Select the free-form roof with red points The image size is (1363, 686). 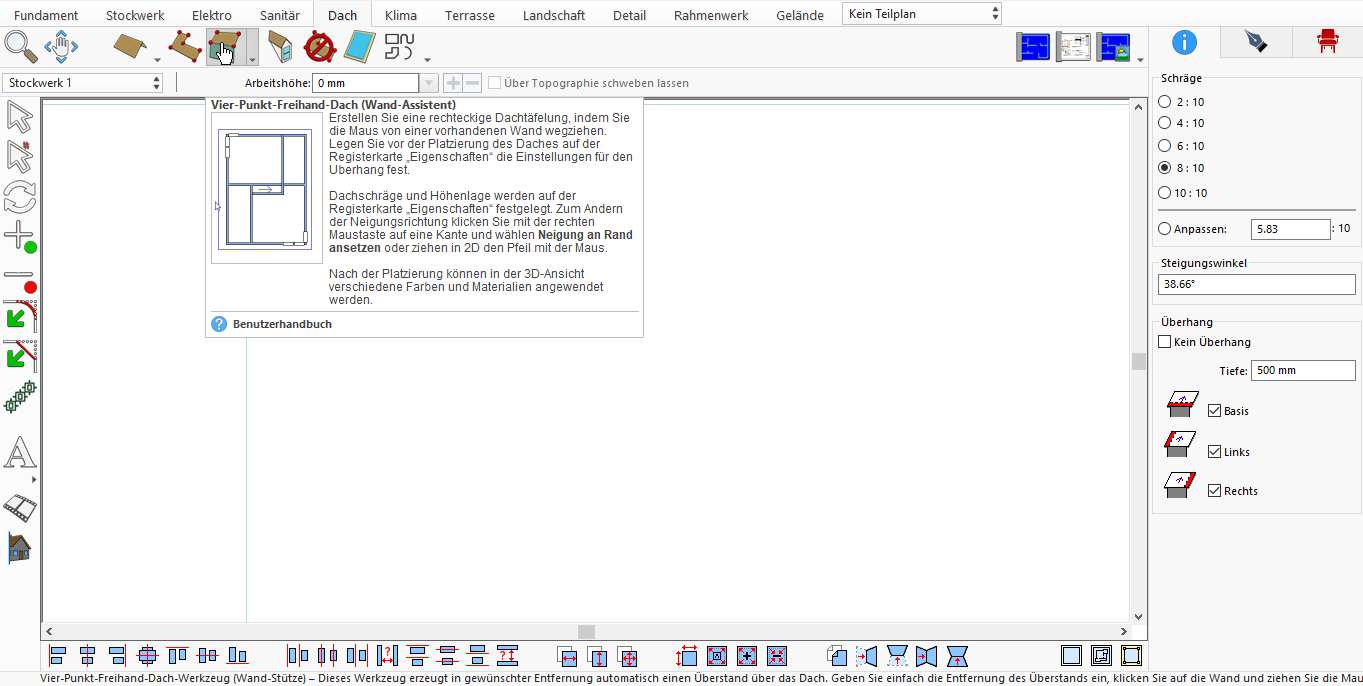pos(185,46)
